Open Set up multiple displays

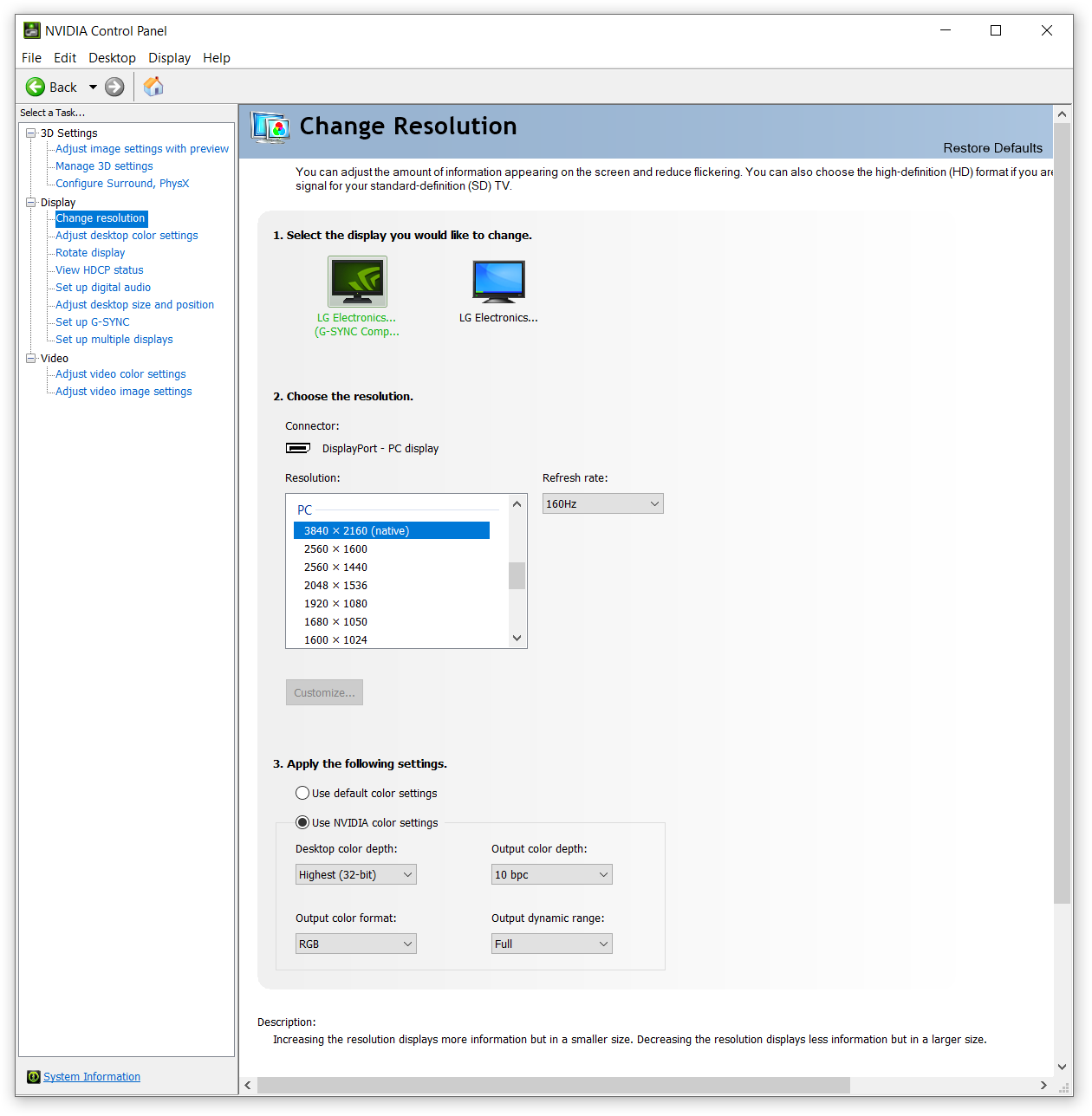114,340
